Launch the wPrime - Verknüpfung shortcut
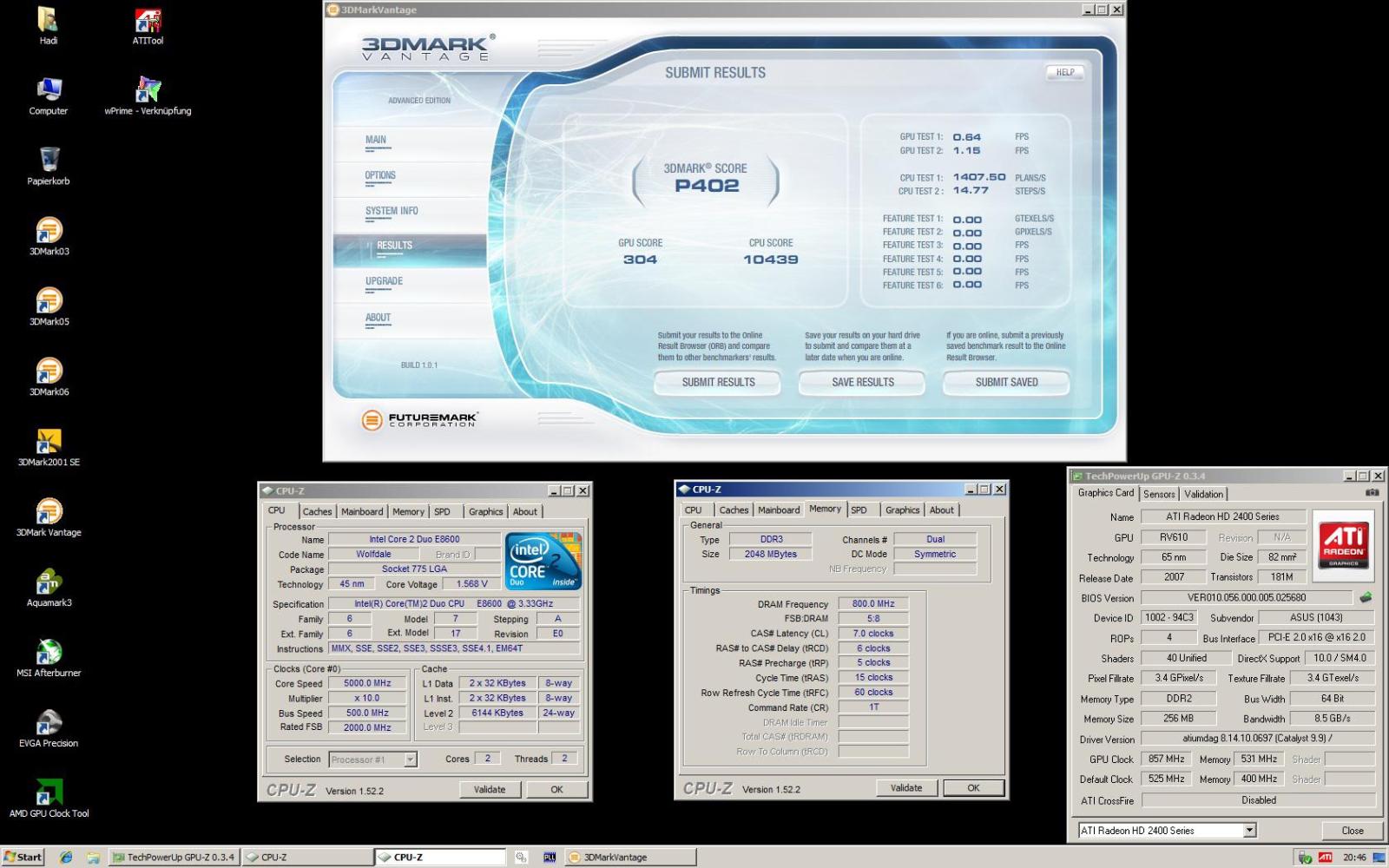 (x=148, y=96)
